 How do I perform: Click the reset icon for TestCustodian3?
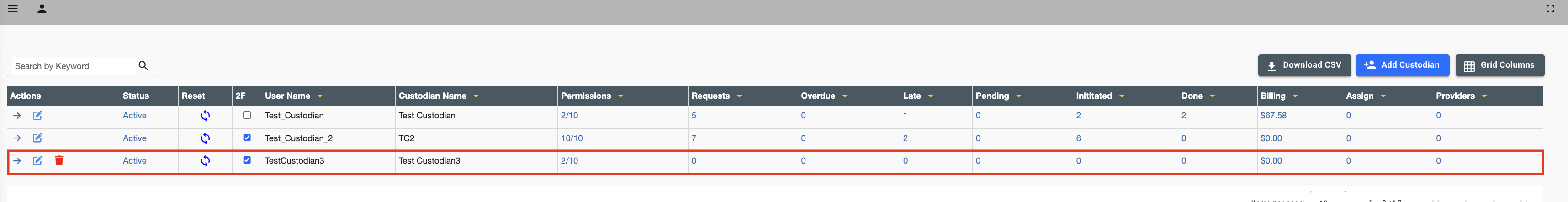[205, 160]
